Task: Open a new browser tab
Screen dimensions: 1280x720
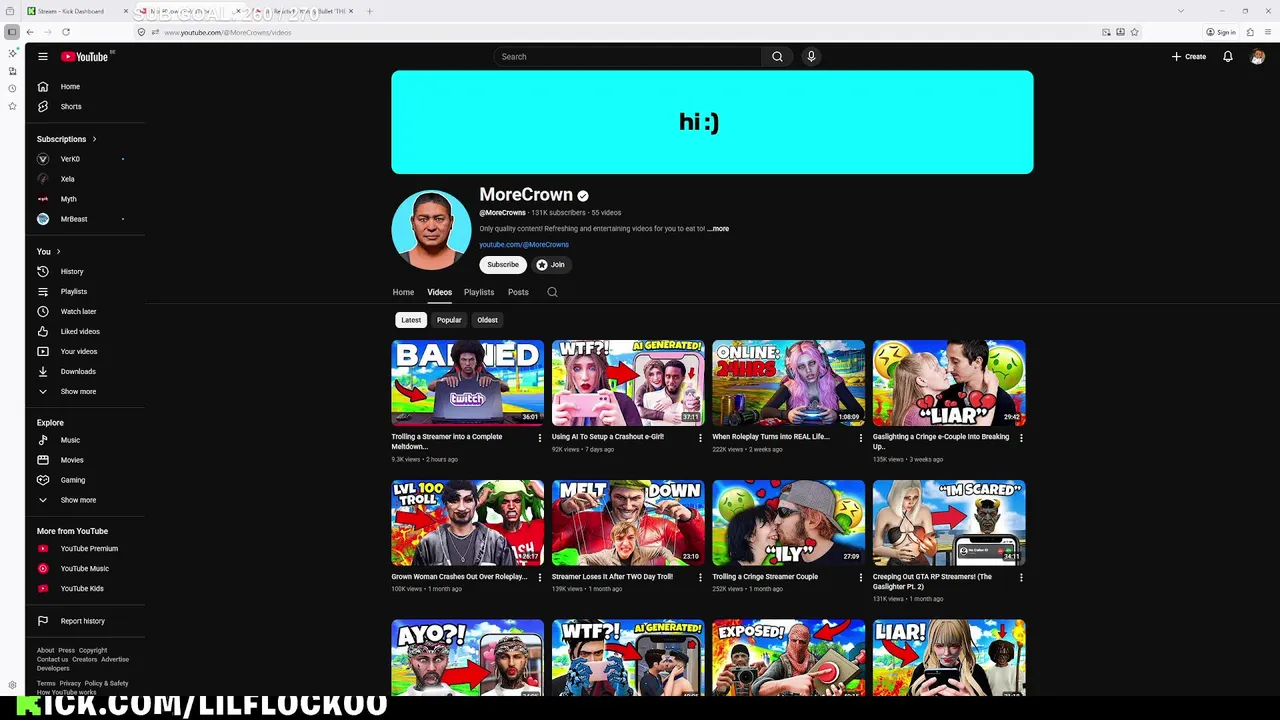Action: pos(369,11)
